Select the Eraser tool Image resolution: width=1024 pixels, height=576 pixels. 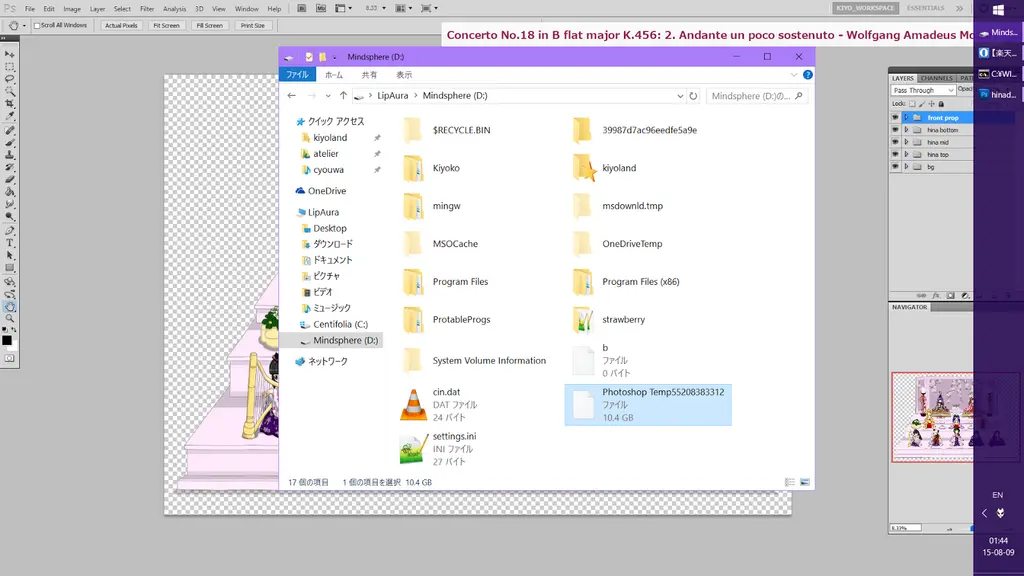9,180
